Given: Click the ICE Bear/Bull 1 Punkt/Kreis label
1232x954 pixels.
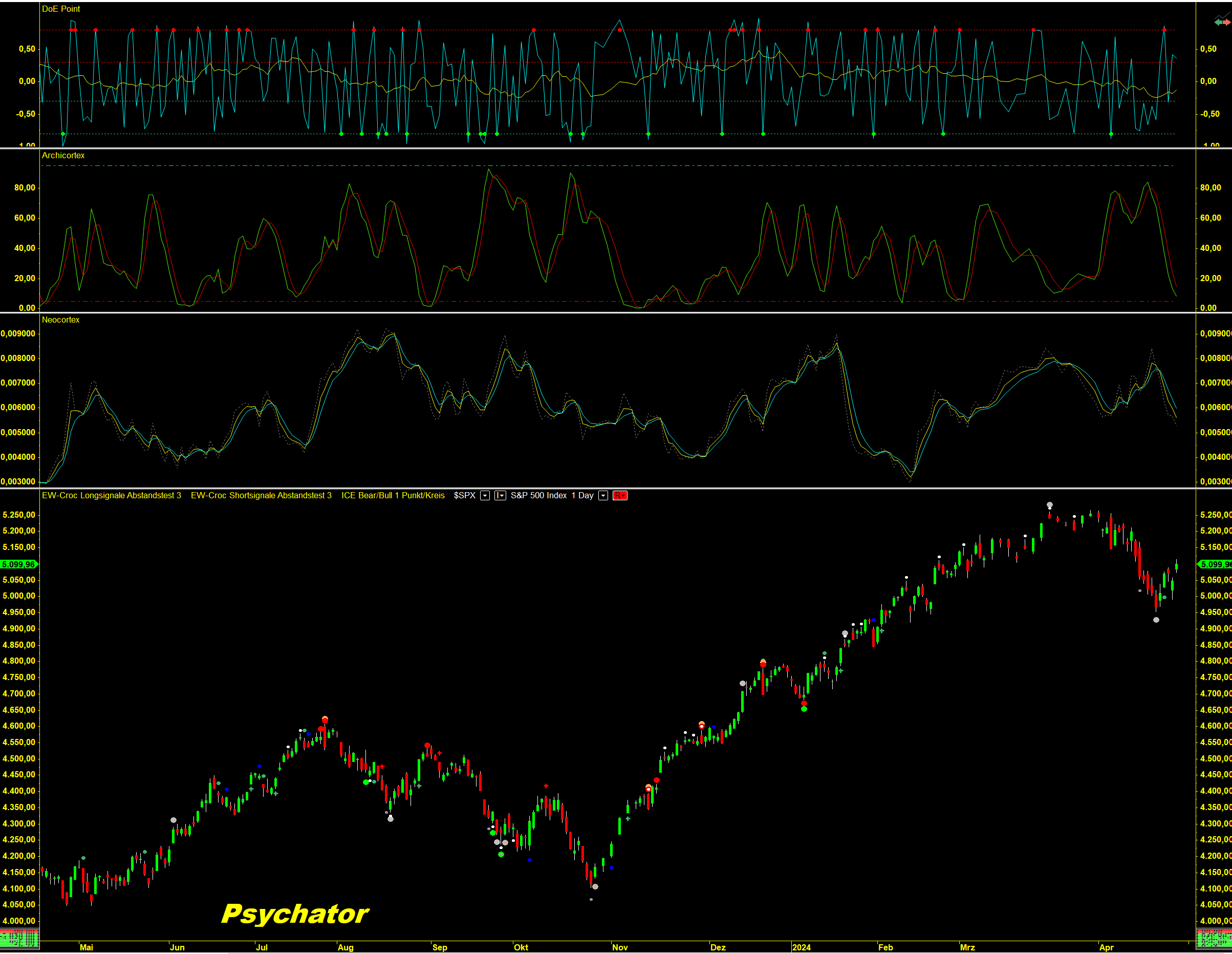Looking at the screenshot, I should click(x=393, y=496).
